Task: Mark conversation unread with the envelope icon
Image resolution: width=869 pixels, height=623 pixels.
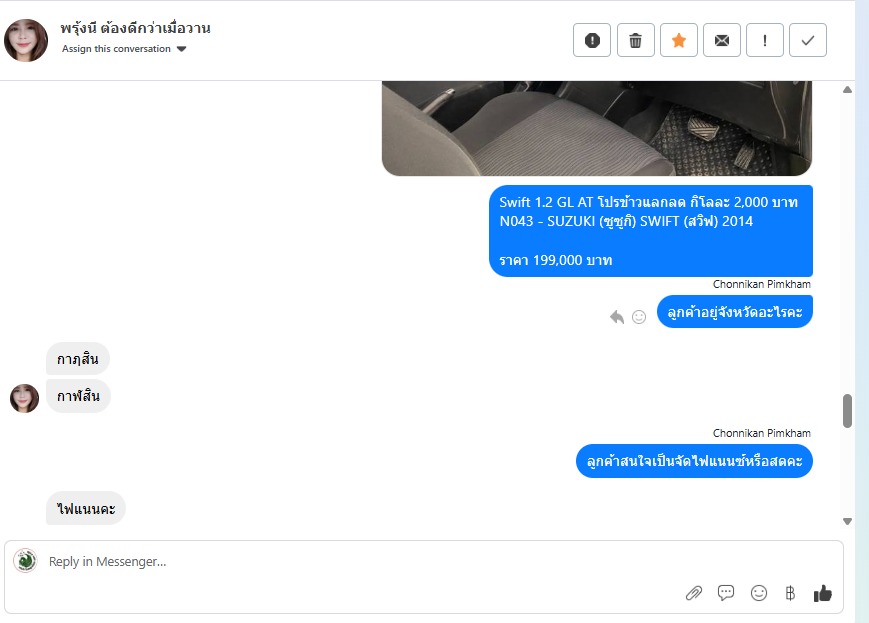Action: (x=722, y=40)
